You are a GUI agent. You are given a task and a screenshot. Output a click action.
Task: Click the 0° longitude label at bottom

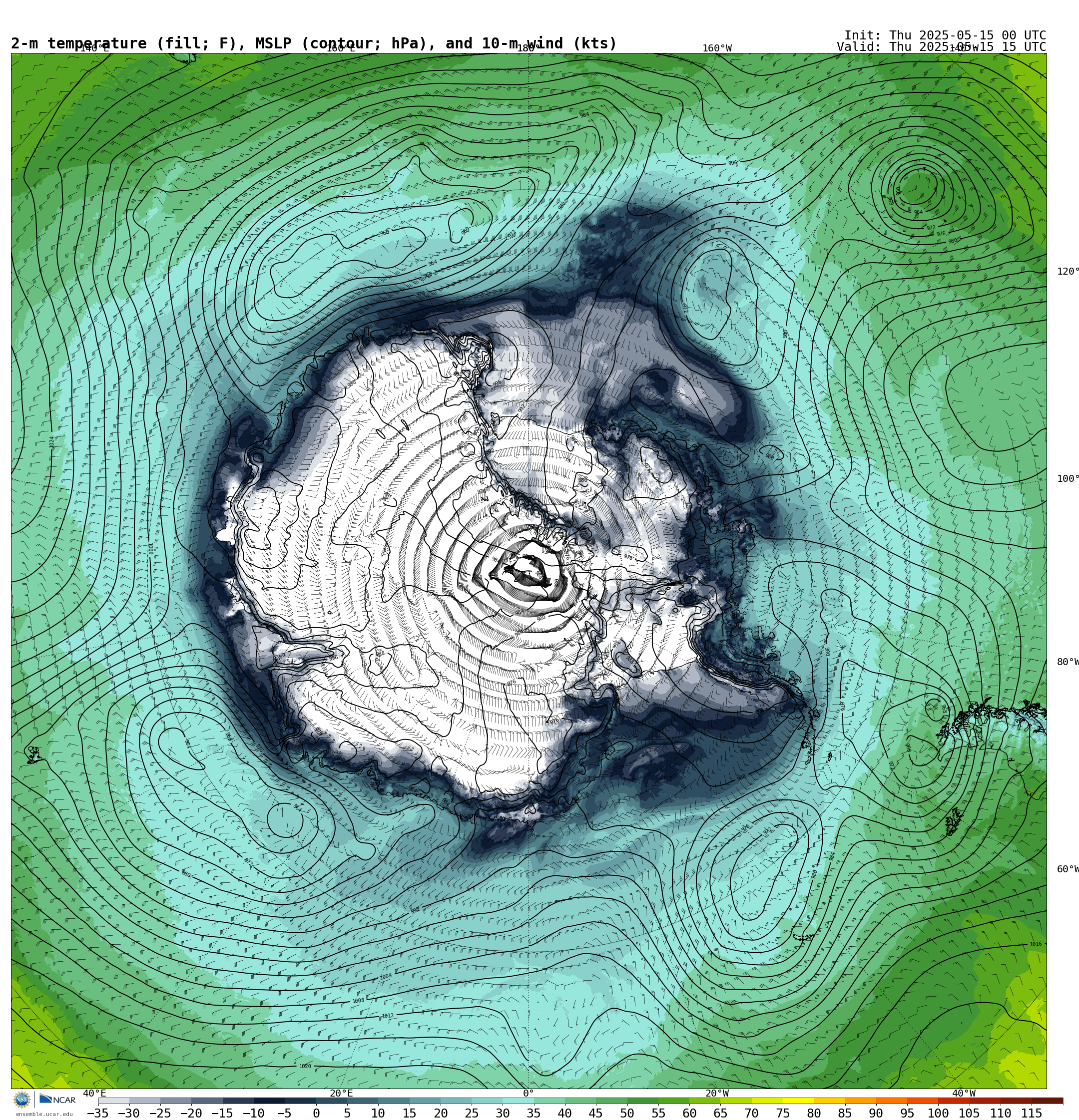pyautogui.click(x=529, y=1093)
